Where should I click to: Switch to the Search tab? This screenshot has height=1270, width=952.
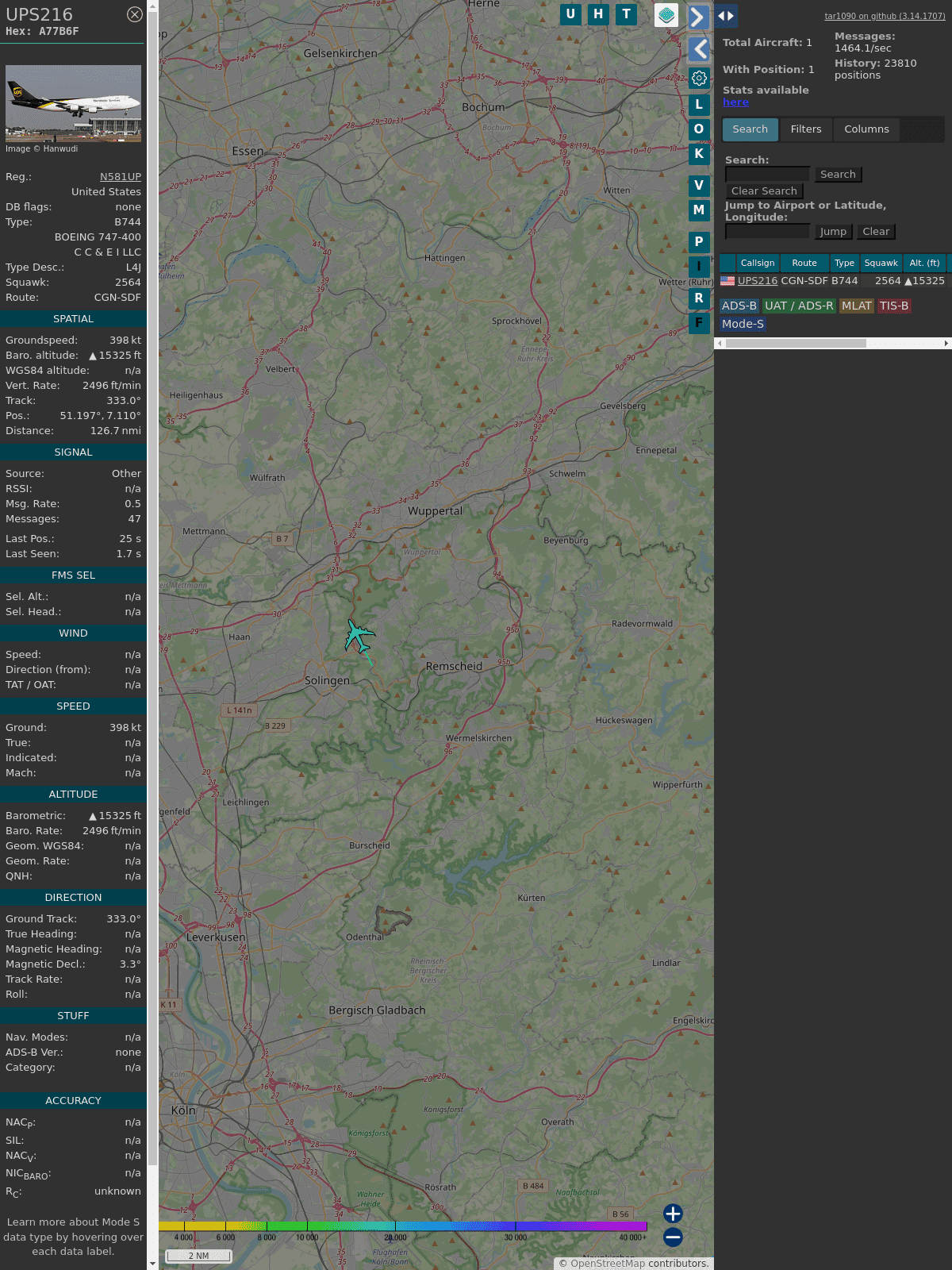click(750, 129)
